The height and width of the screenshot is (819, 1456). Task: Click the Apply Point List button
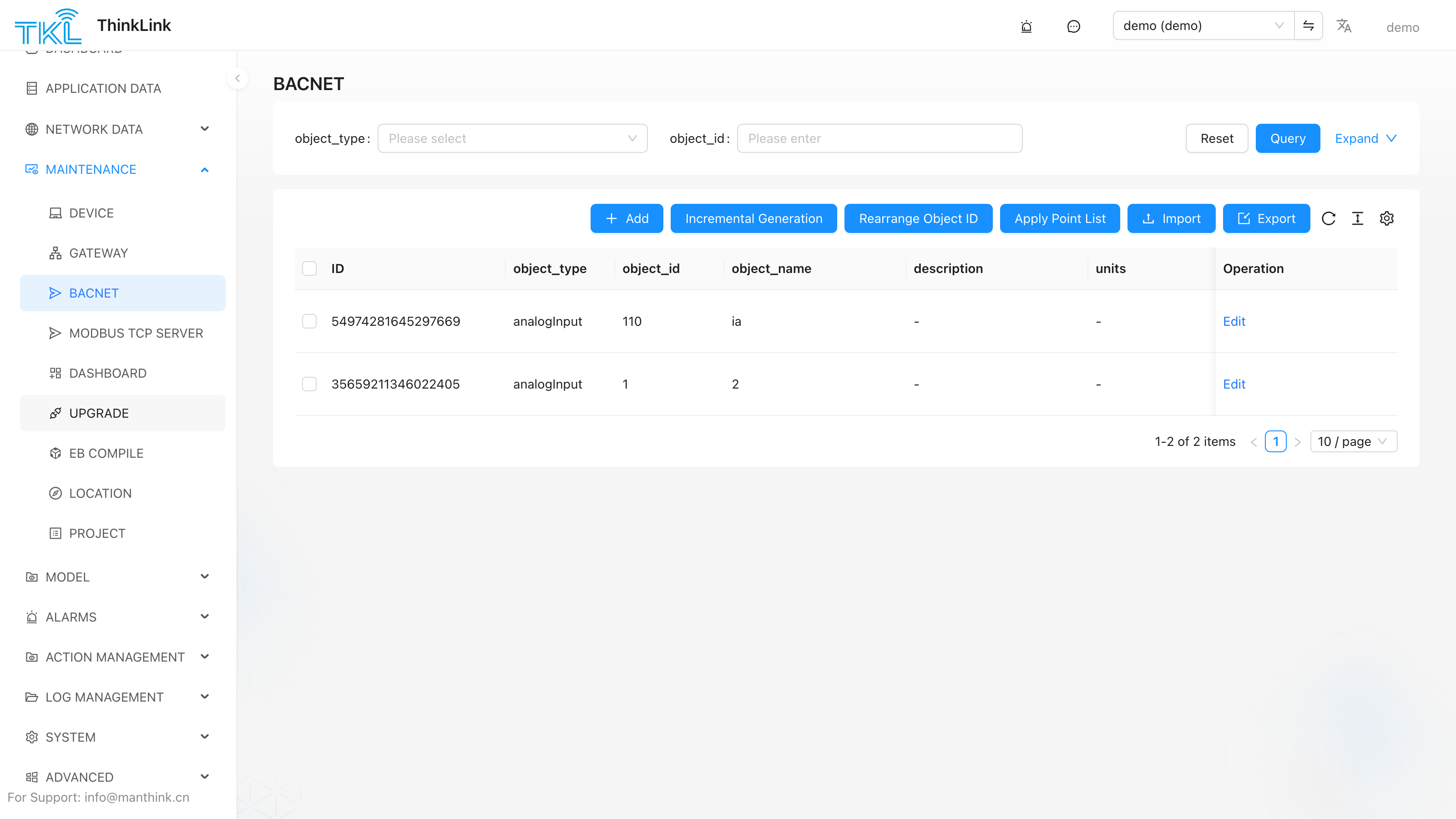click(1060, 218)
